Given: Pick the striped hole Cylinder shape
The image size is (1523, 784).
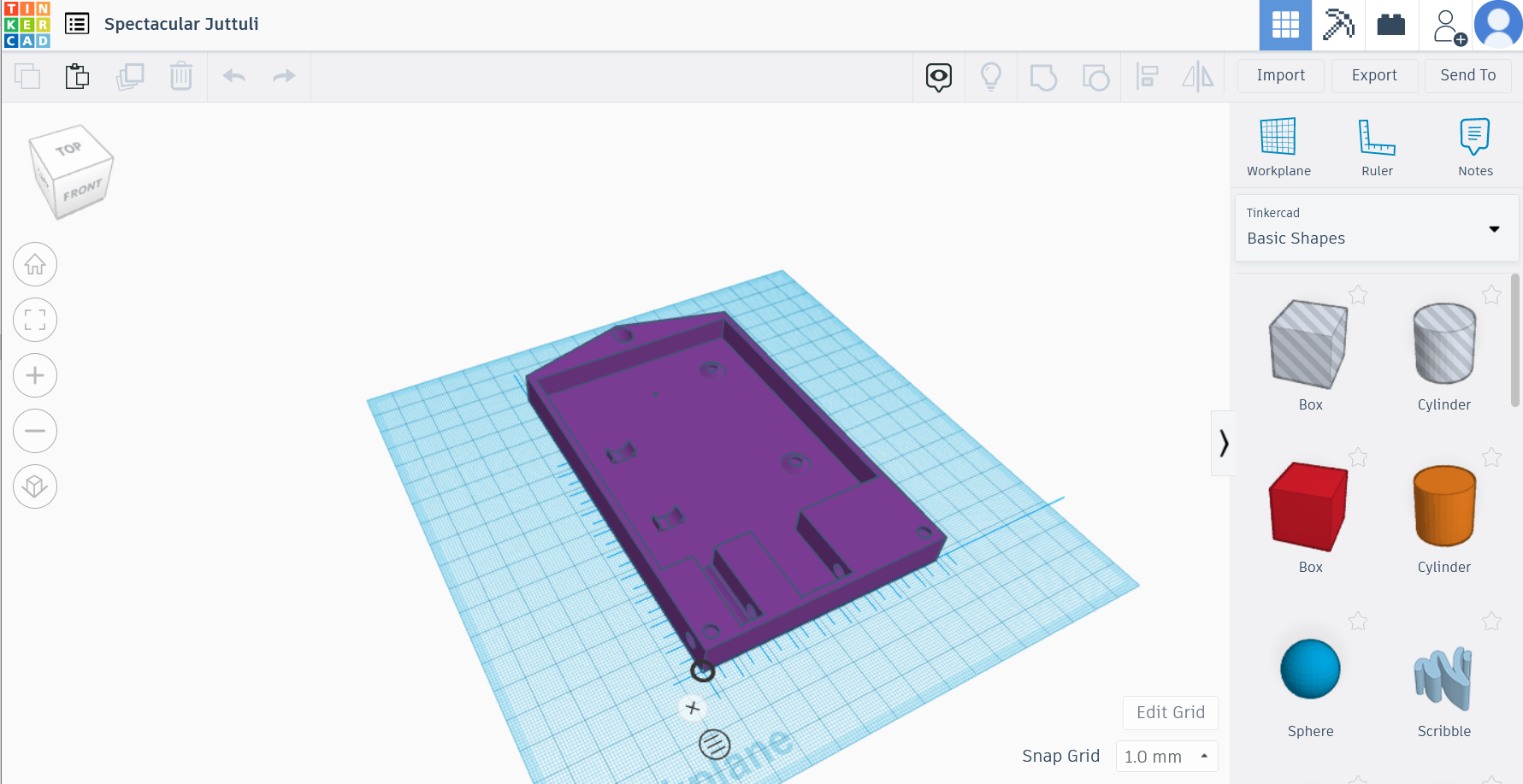Looking at the screenshot, I should tap(1444, 344).
